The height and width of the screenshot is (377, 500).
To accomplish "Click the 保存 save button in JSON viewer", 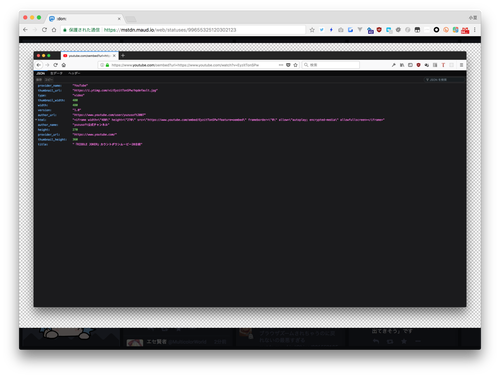I will (39, 80).
